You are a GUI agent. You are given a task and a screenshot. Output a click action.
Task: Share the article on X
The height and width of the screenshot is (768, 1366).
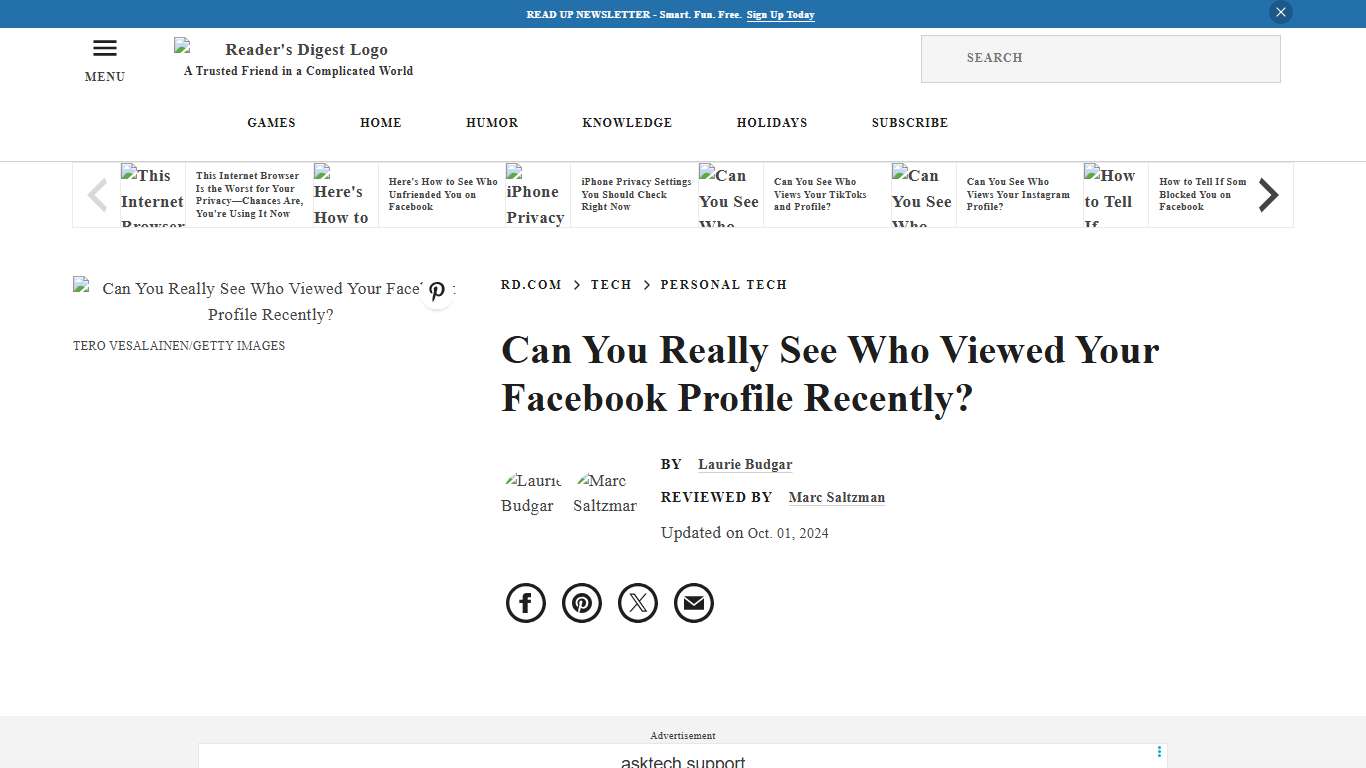(x=637, y=603)
